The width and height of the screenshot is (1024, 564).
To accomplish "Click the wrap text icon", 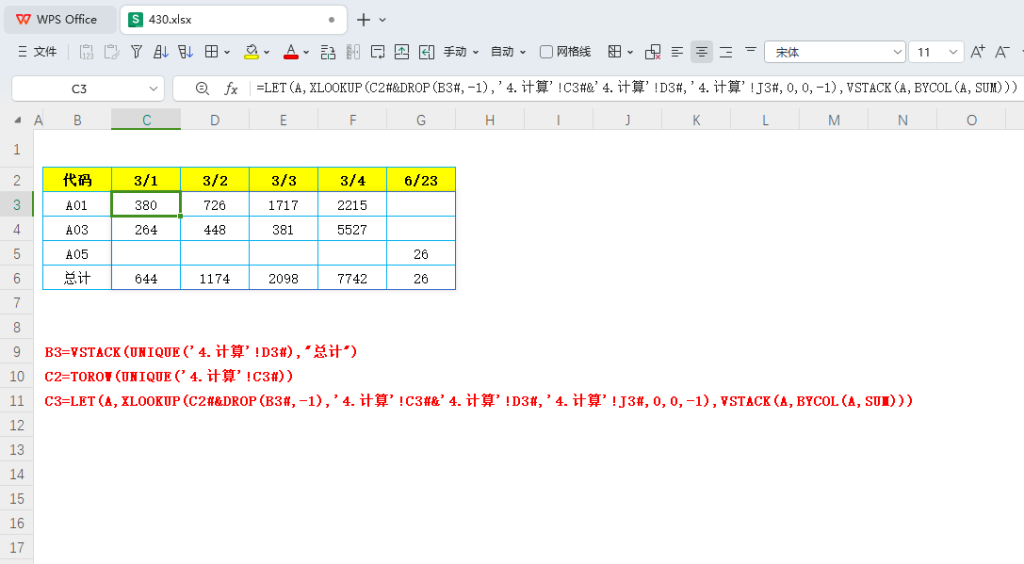I will (377, 52).
